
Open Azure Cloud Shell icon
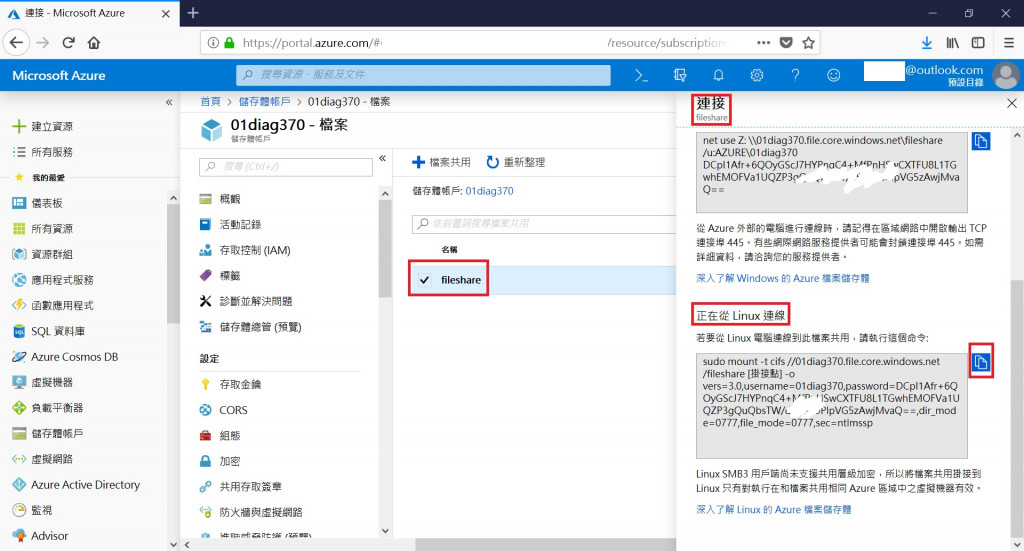pos(641,75)
